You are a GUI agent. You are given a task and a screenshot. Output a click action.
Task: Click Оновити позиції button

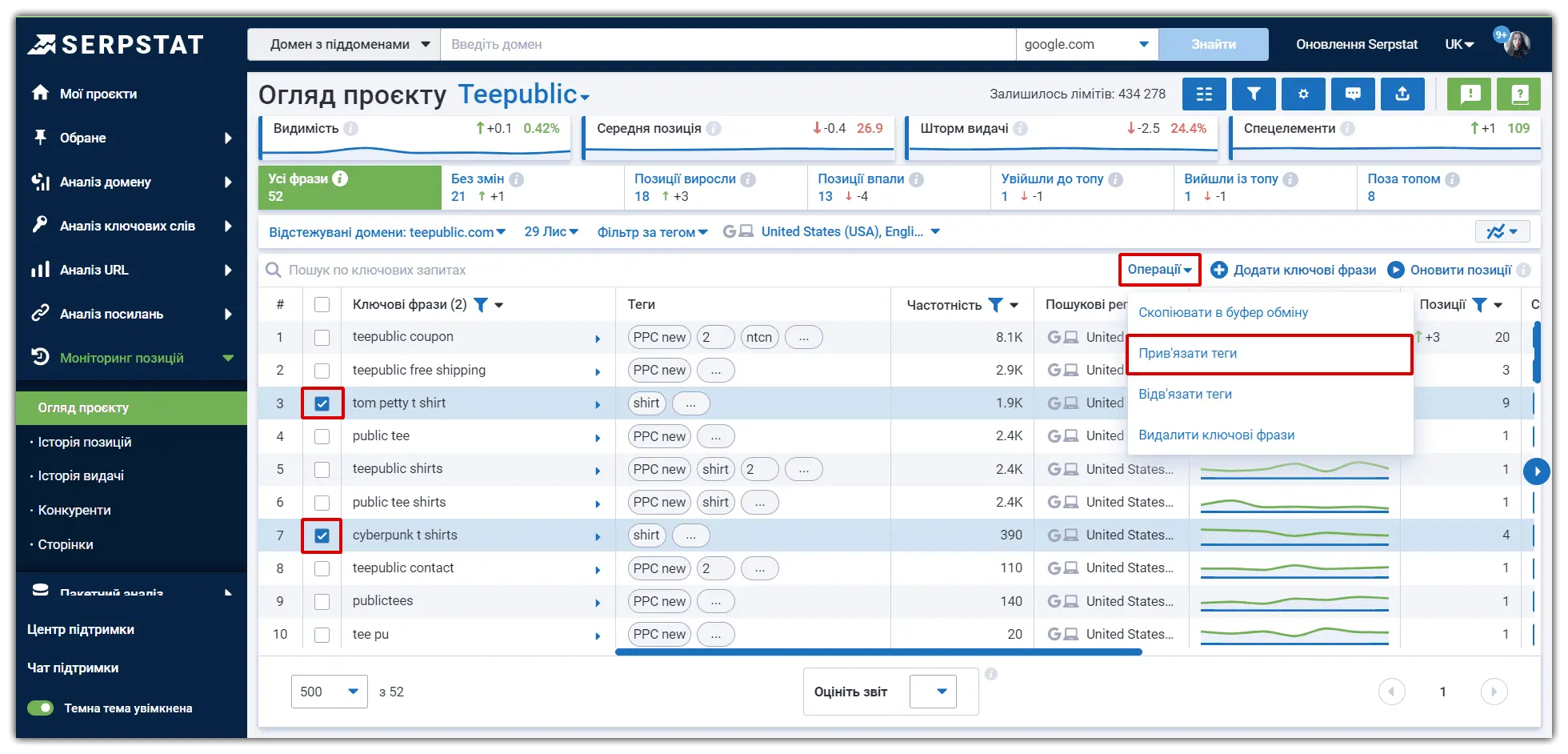click(1450, 270)
